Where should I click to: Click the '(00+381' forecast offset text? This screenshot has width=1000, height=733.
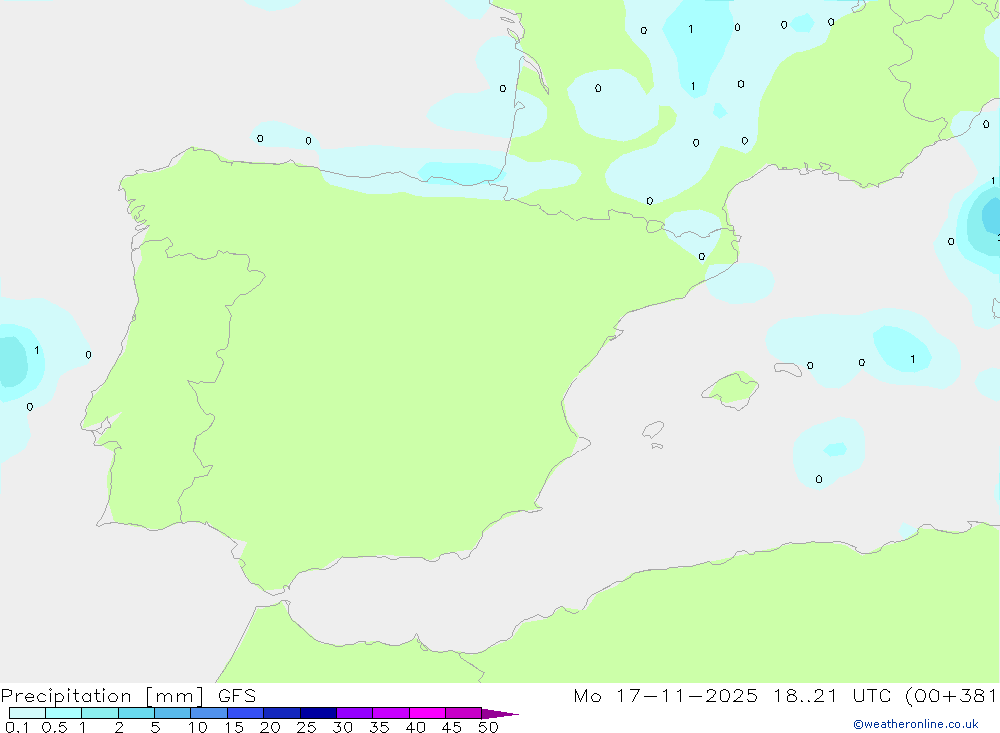point(951,696)
